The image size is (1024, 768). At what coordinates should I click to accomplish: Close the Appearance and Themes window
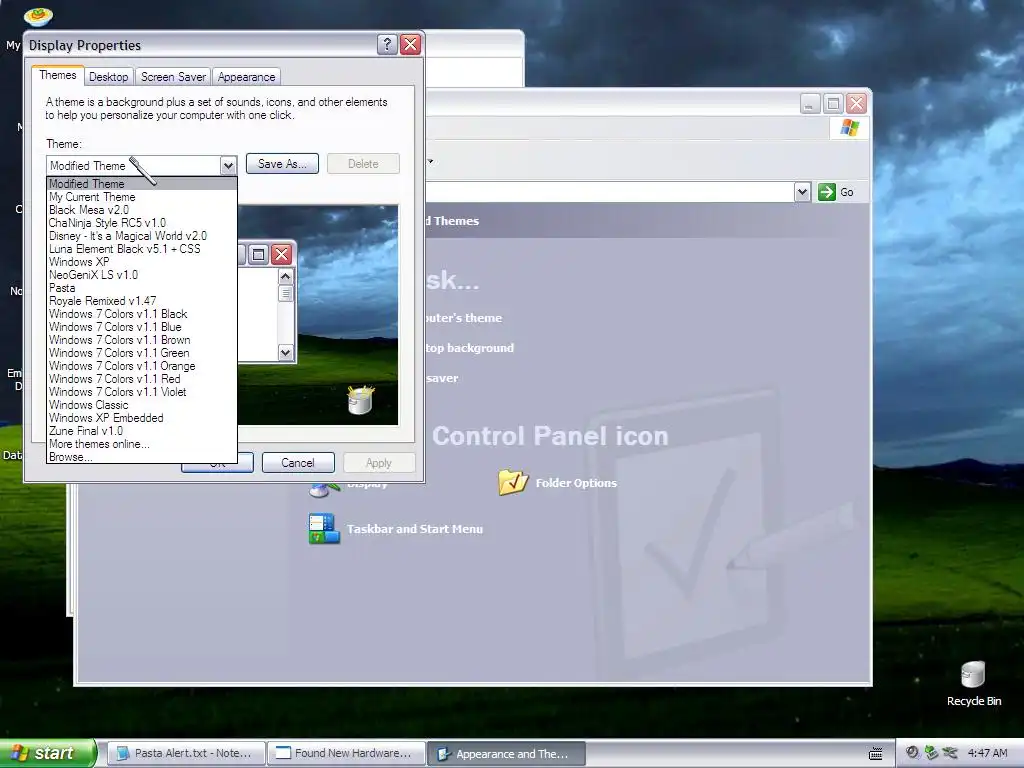coord(856,104)
